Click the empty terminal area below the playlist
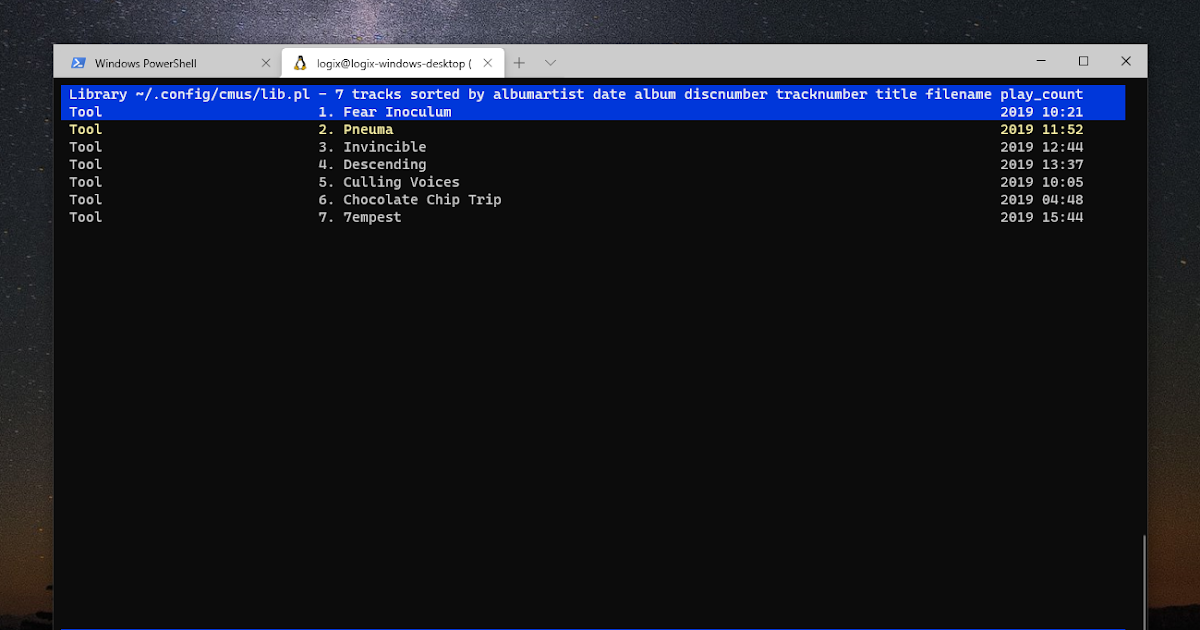Screen dimensions: 1200x630 600,400
